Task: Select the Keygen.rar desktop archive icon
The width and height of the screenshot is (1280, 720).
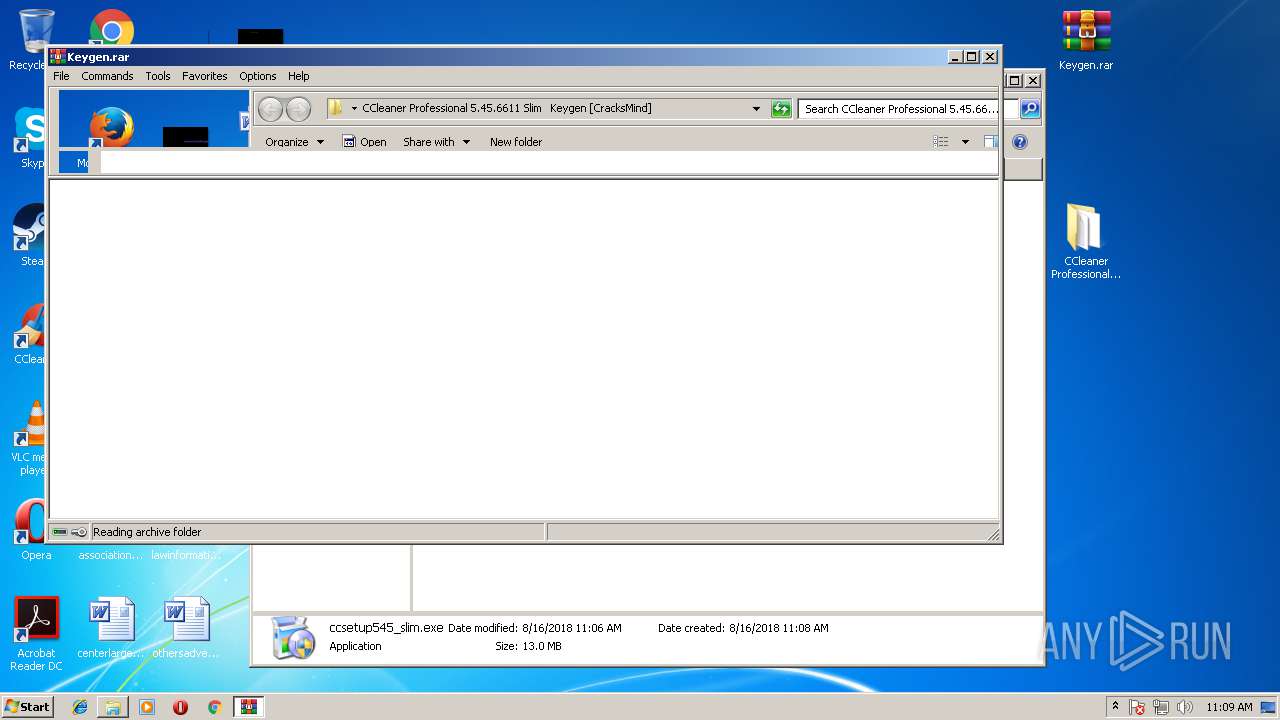Action: point(1086,41)
